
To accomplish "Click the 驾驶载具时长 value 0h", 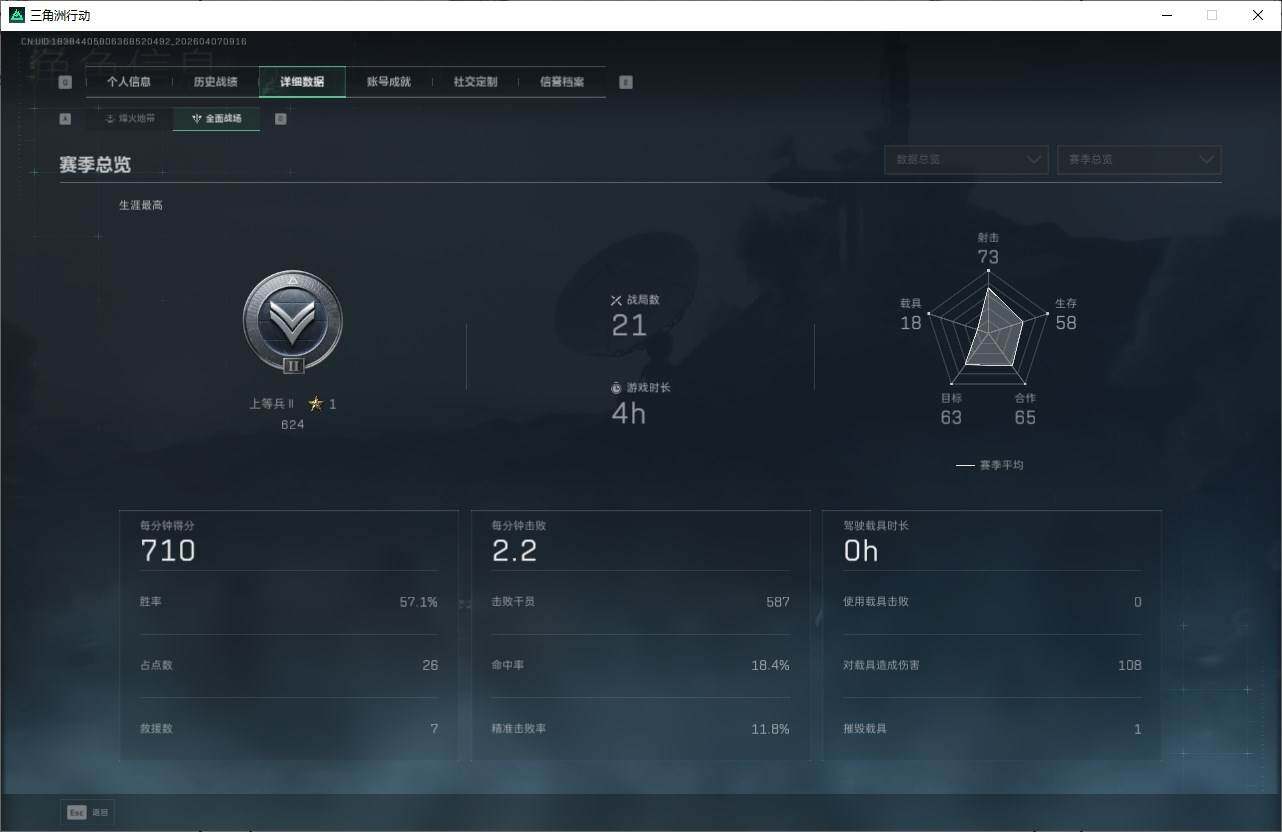I will [x=861, y=551].
